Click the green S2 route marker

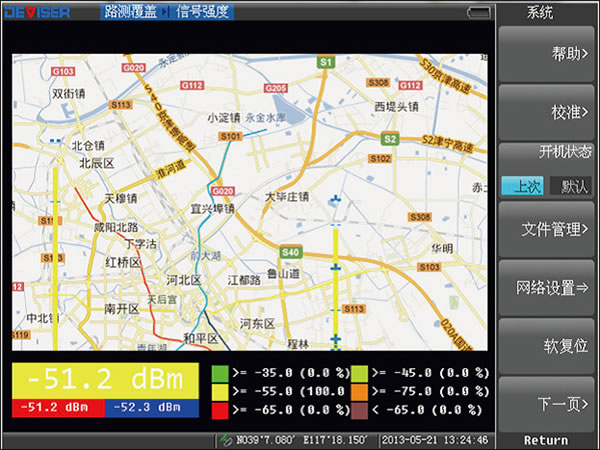391,139
